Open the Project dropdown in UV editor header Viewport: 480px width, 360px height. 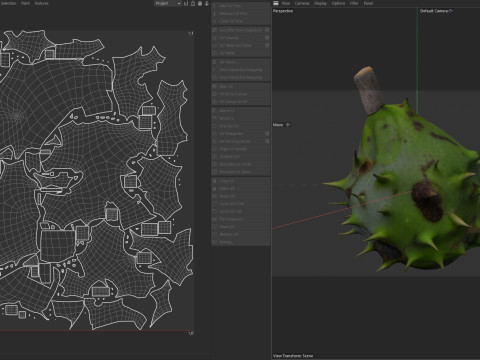168,3
